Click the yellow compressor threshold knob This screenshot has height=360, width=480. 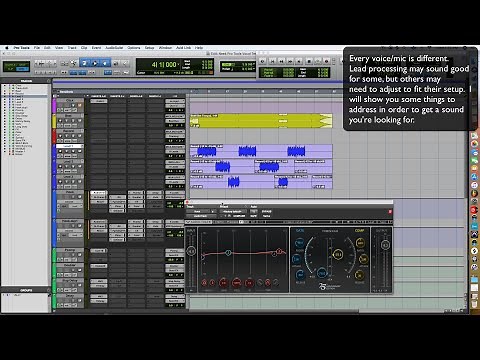pyautogui.click(x=338, y=255)
